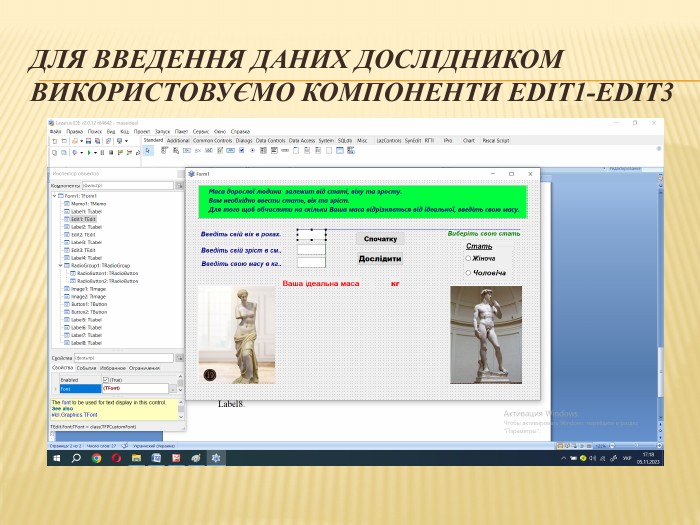The width and height of the screenshot is (700, 525).
Task: Pick the TPanel component icon
Action: [329, 151]
